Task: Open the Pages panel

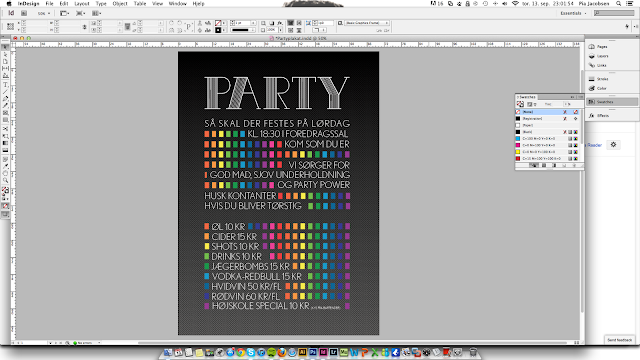Action: point(598,47)
